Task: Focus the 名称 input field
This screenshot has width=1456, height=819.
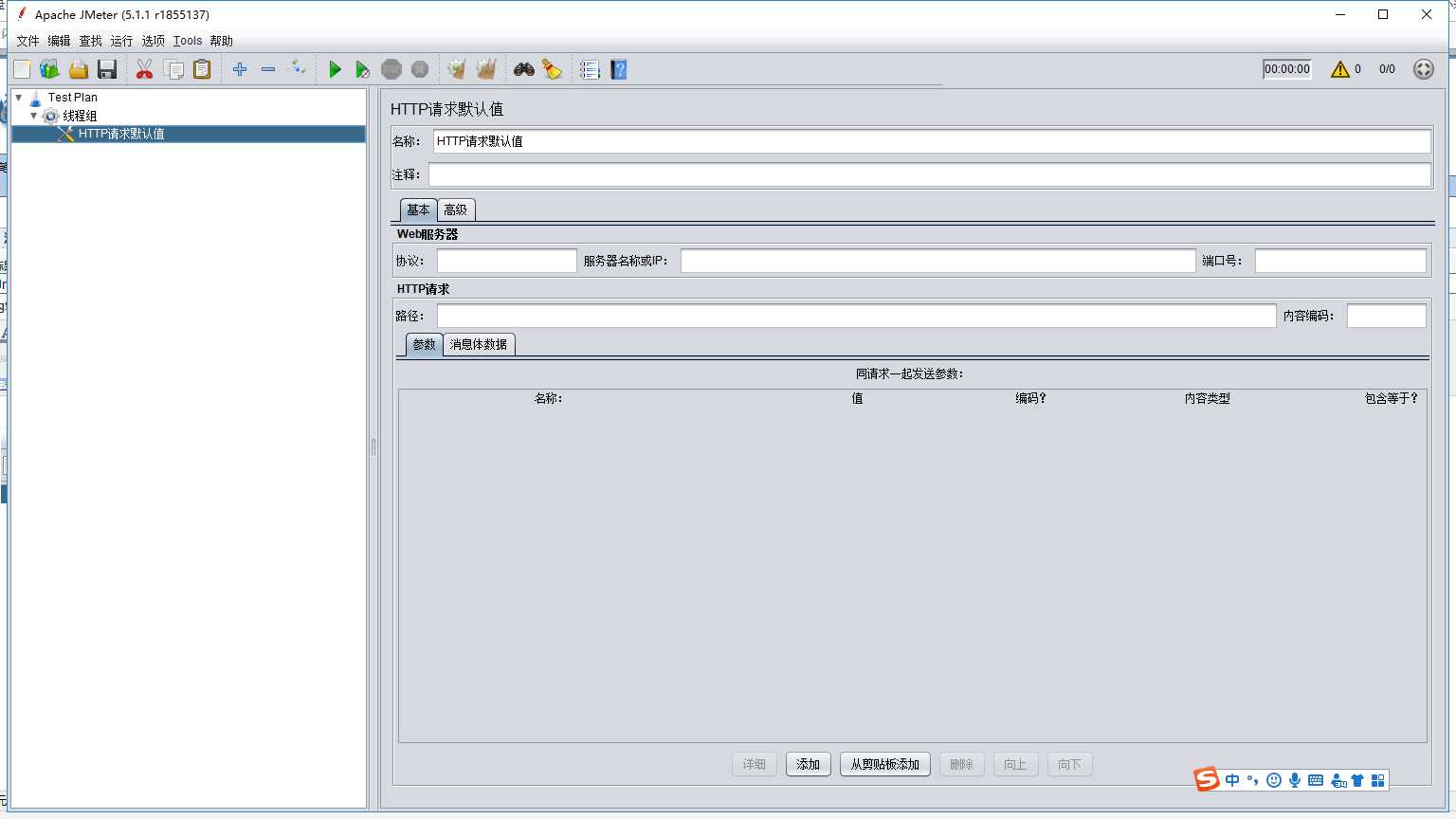Action: click(932, 141)
